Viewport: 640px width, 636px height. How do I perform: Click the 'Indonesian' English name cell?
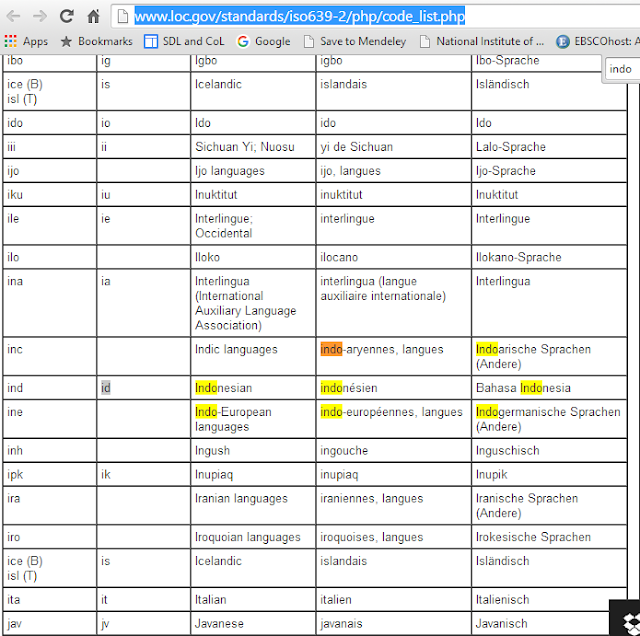tap(253, 387)
